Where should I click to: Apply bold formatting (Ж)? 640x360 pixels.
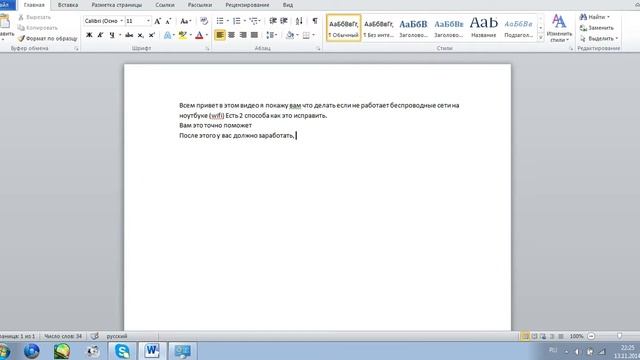point(89,36)
